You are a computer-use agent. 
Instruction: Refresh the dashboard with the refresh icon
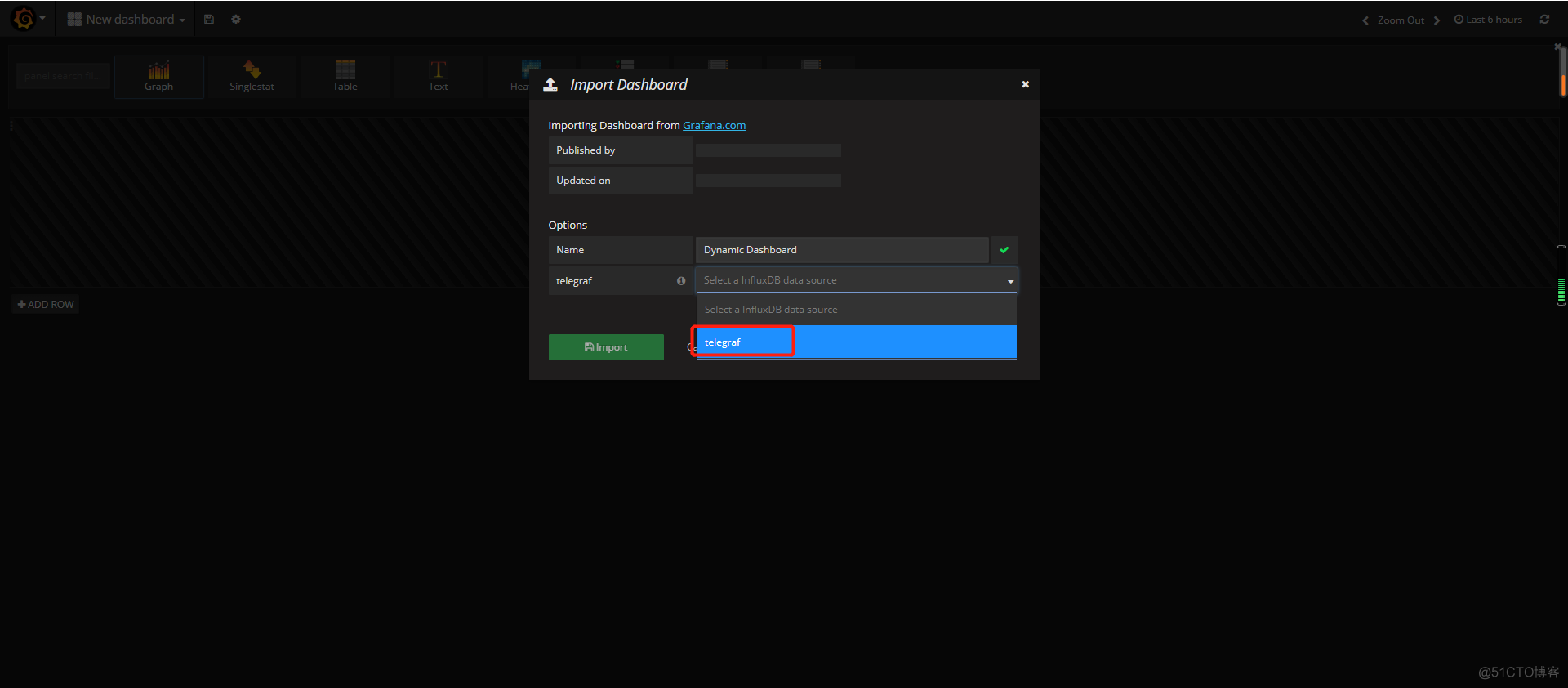[1544, 20]
